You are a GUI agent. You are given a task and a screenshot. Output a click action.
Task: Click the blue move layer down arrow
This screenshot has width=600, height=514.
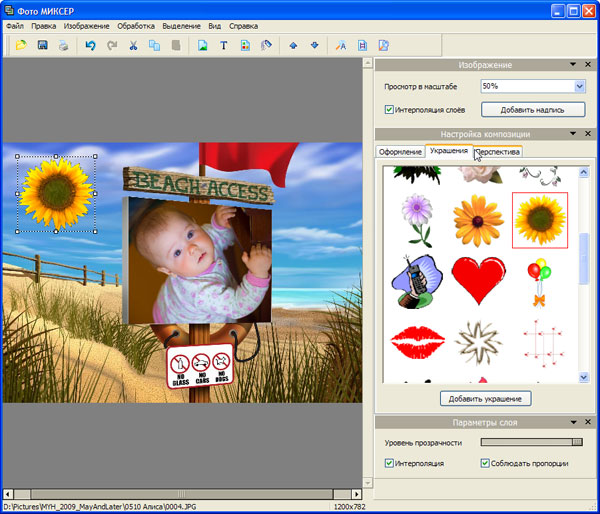pos(314,45)
